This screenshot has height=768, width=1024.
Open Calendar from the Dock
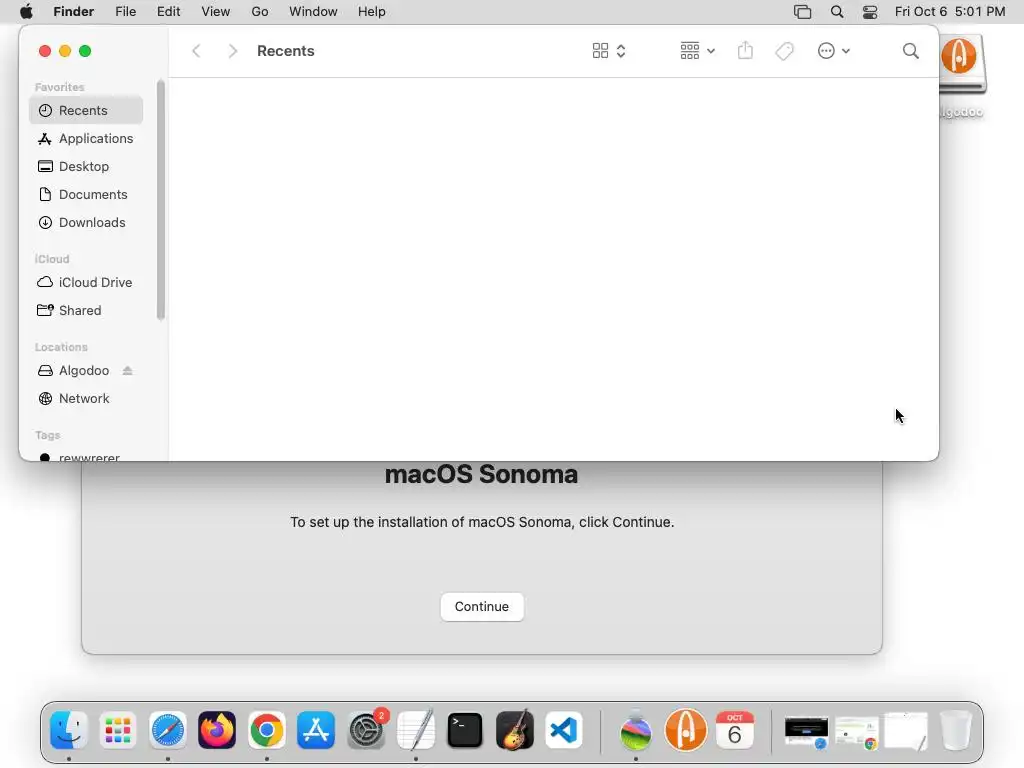[x=735, y=730]
